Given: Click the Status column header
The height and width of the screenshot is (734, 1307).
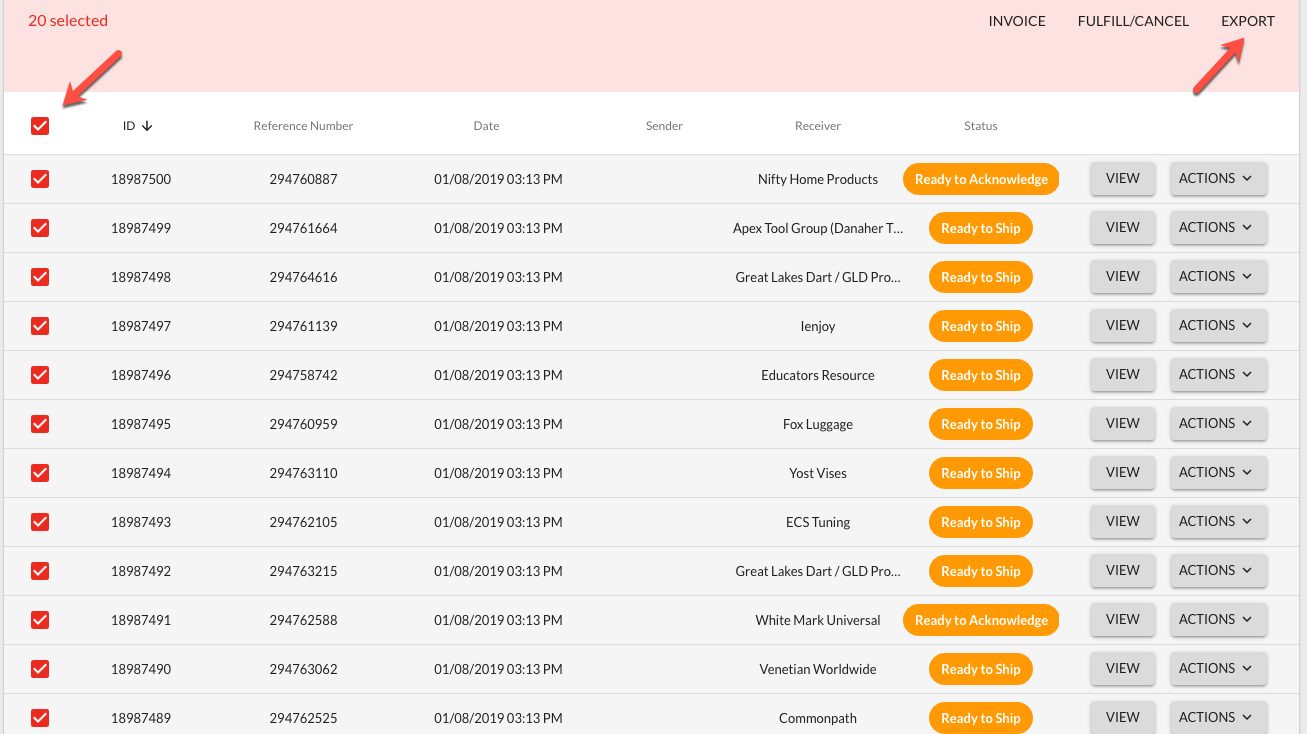Looking at the screenshot, I should [x=980, y=126].
